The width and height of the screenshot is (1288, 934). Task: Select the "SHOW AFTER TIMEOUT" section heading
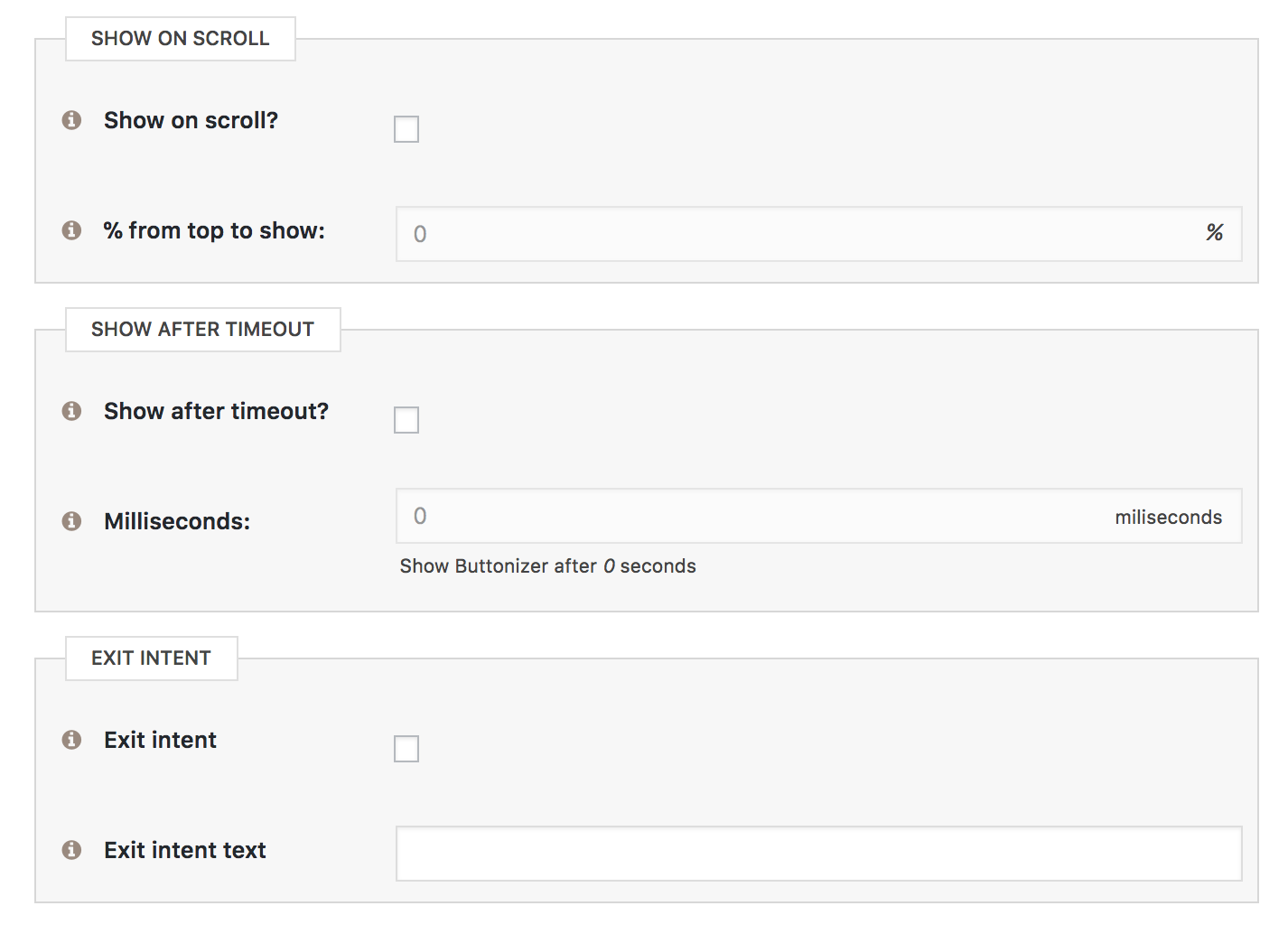[x=203, y=330]
